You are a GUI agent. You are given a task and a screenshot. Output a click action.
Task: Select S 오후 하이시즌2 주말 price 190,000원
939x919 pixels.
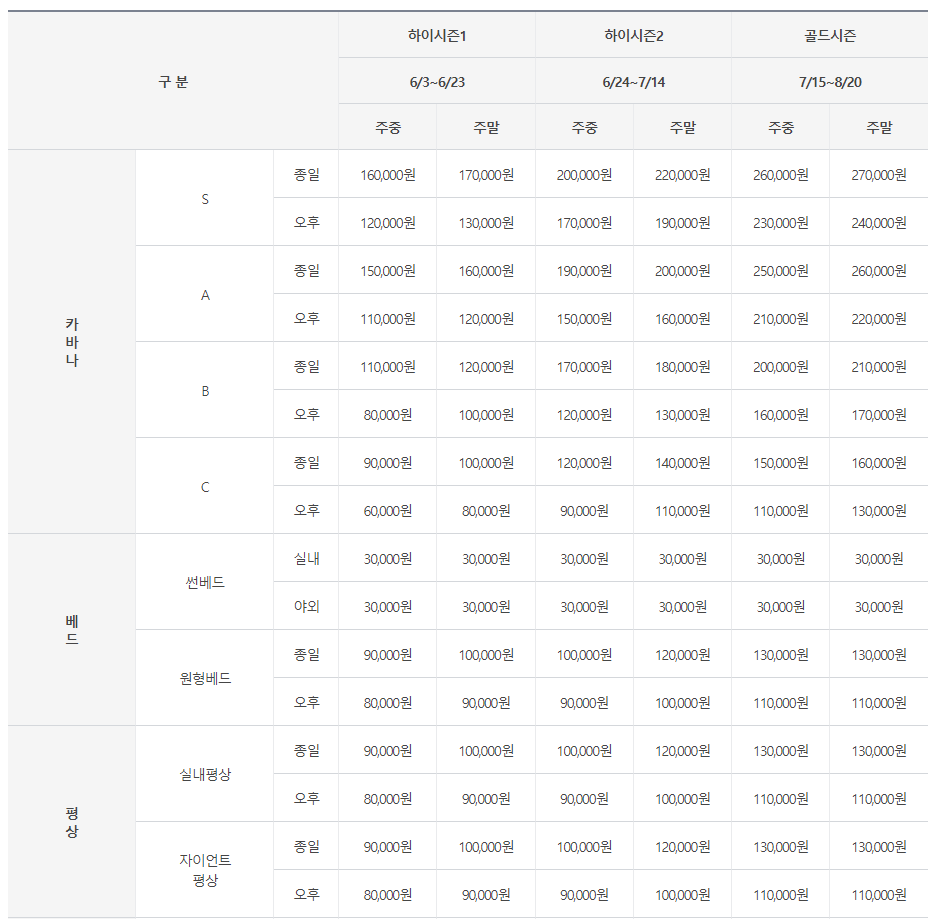click(x=682, y=223)
